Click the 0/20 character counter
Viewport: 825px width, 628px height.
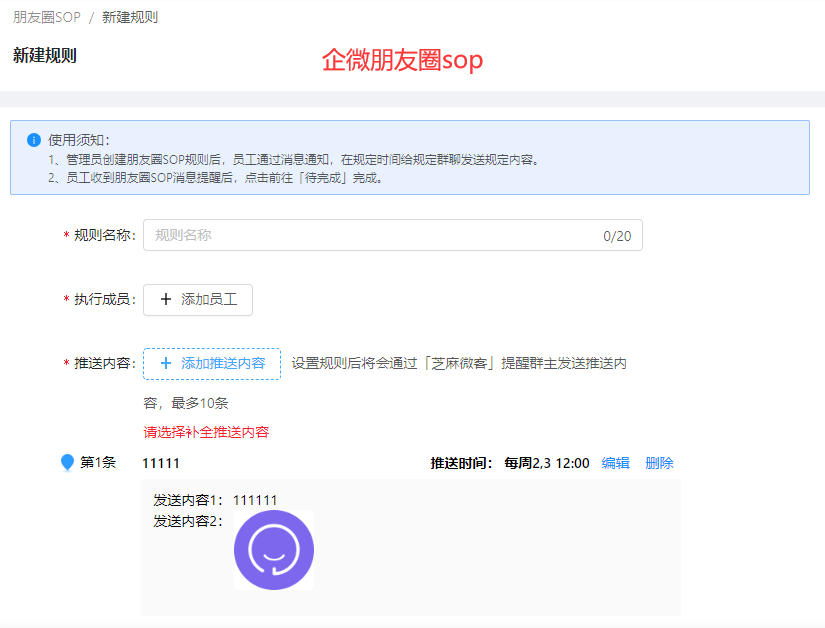pyautogui.click(x=620, y=234)
